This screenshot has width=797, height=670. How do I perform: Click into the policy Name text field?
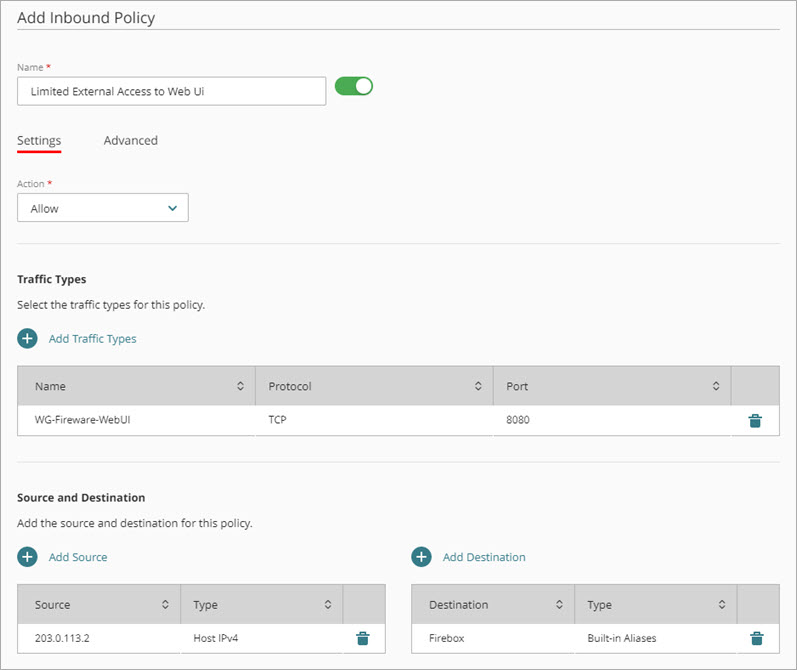pyautogui.click(x=171, y=91)
